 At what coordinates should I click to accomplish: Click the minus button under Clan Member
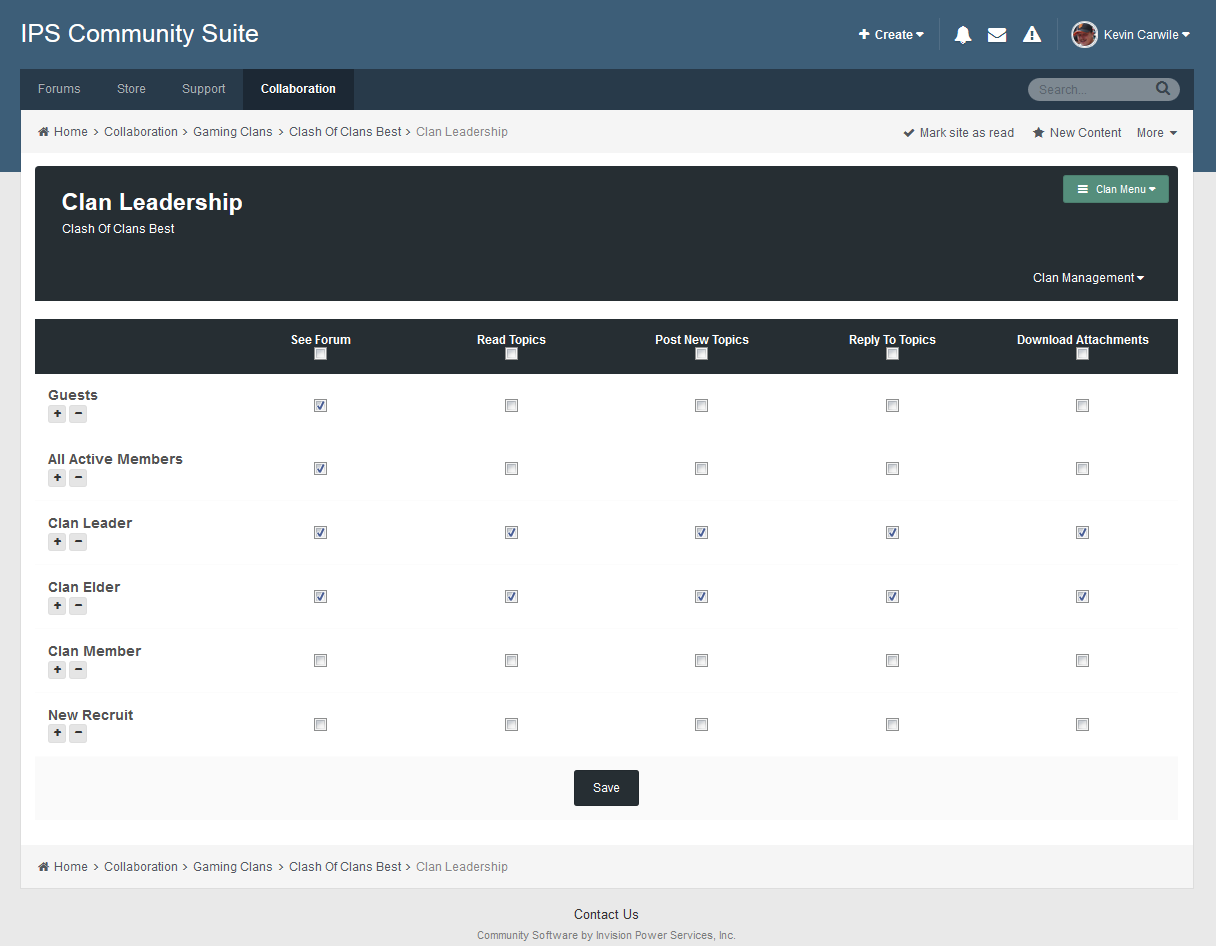click(x=78, y=670)
